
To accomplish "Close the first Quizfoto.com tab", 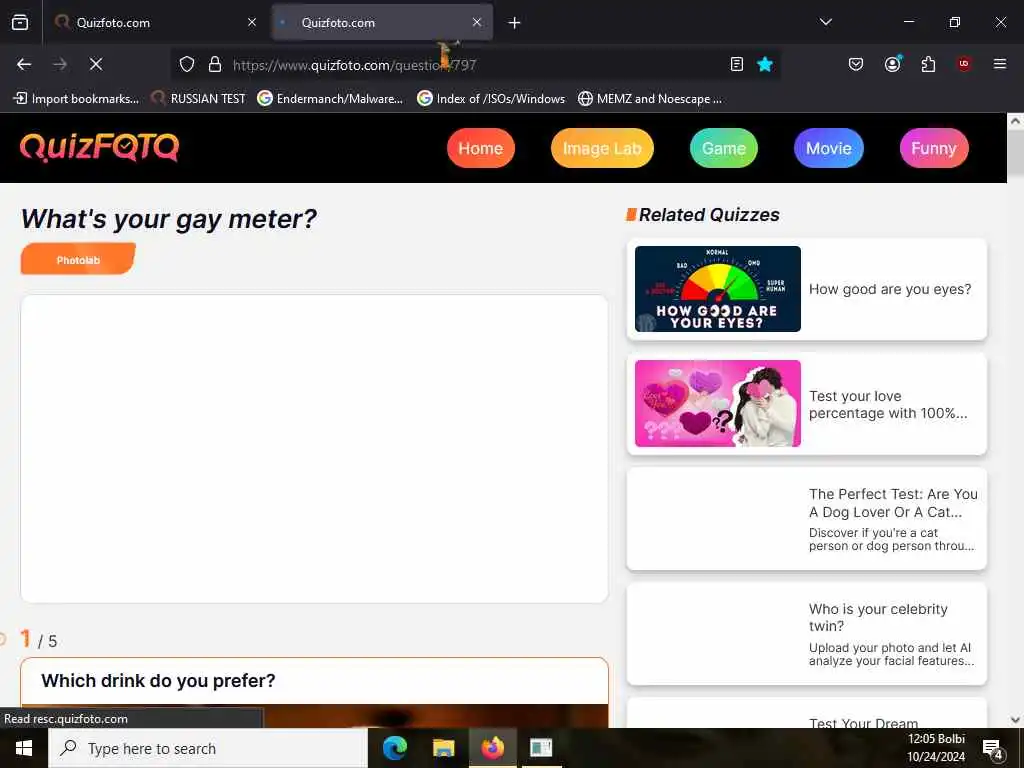I will tap(252, 22).
